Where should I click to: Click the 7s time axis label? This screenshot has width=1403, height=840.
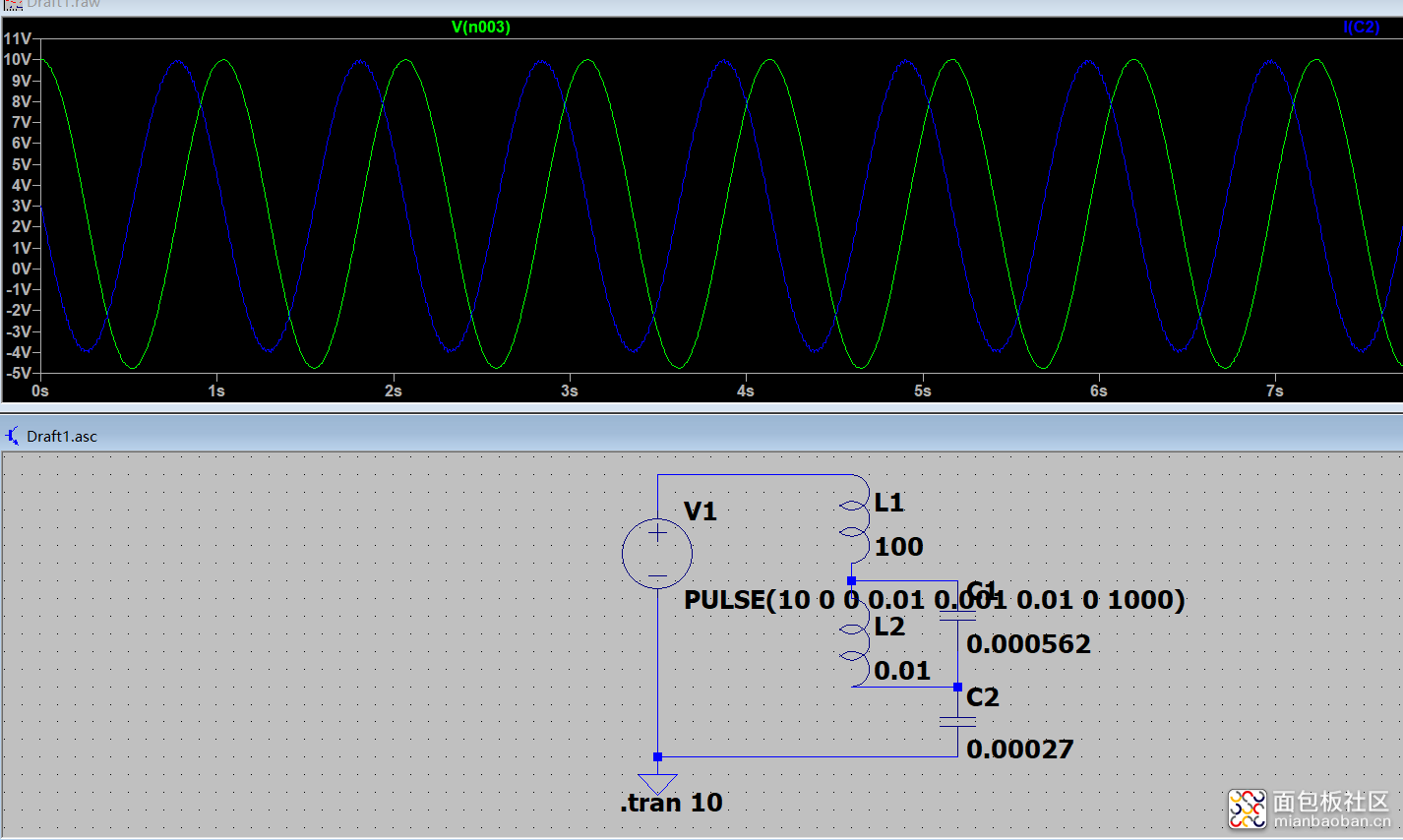pos(1275,390)
